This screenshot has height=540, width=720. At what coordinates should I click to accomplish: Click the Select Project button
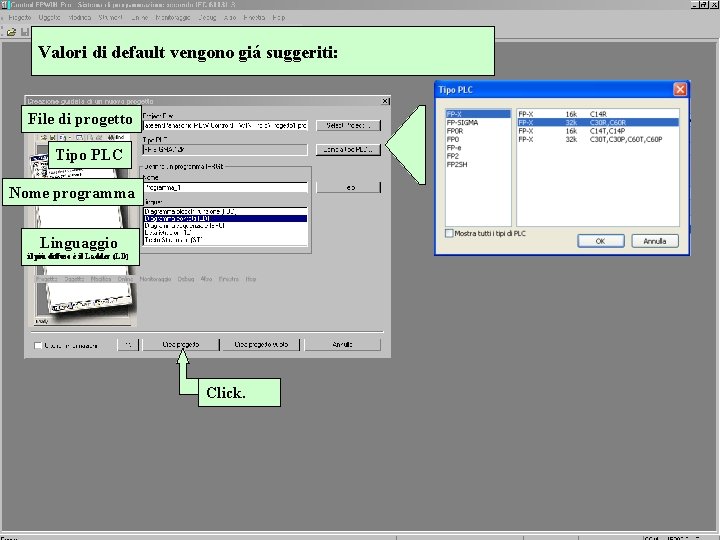[x=348, y=125]
